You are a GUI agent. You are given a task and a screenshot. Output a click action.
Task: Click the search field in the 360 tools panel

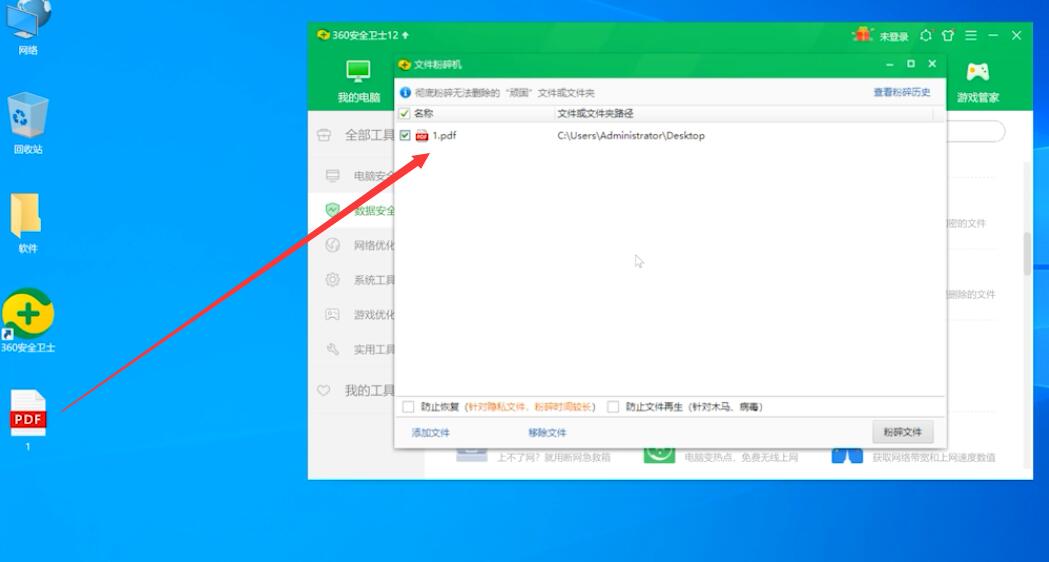(975, 131)
